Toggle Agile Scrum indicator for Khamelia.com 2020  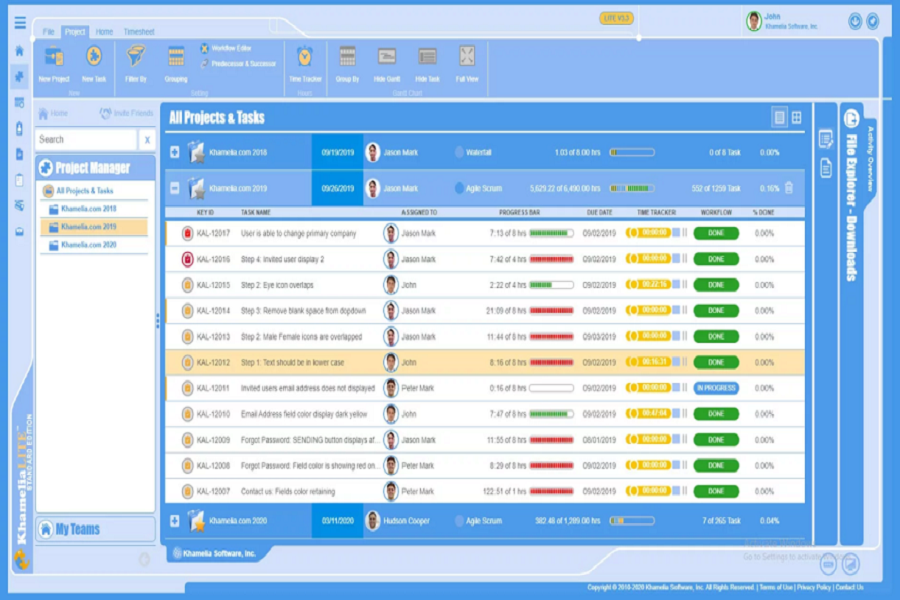(x=459, y=521)
